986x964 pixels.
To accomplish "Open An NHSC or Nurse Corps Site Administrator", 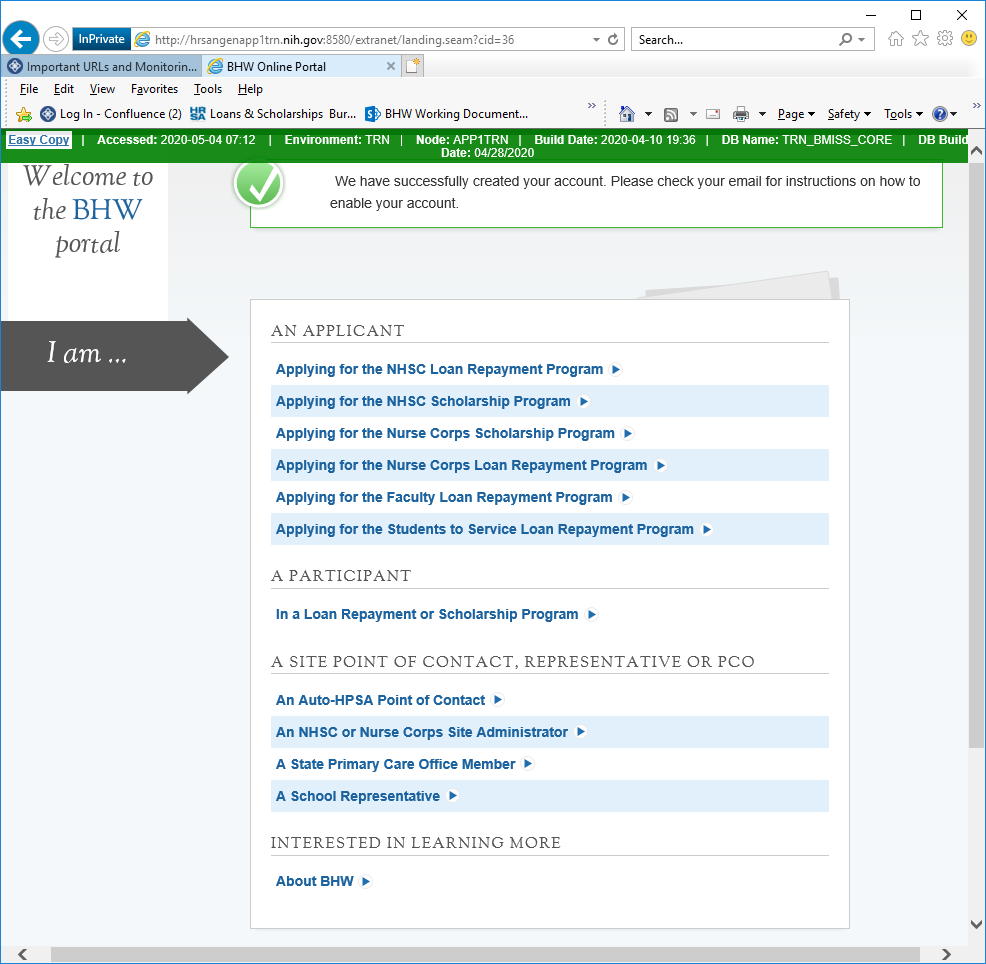I will [x=422, y=732].
